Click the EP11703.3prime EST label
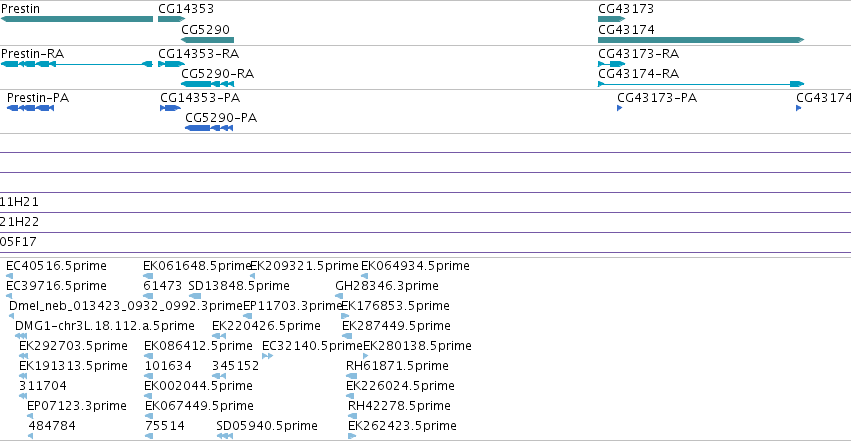Screen dimensions: 851x441 coord(293,306)
